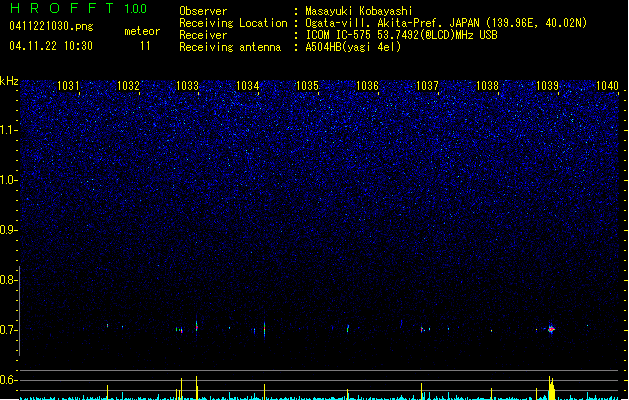Image resolution: width=629 pixels, height=400 pixels.
Task: Click the 0.7 kHz frequency label
Action: (8, 330)
